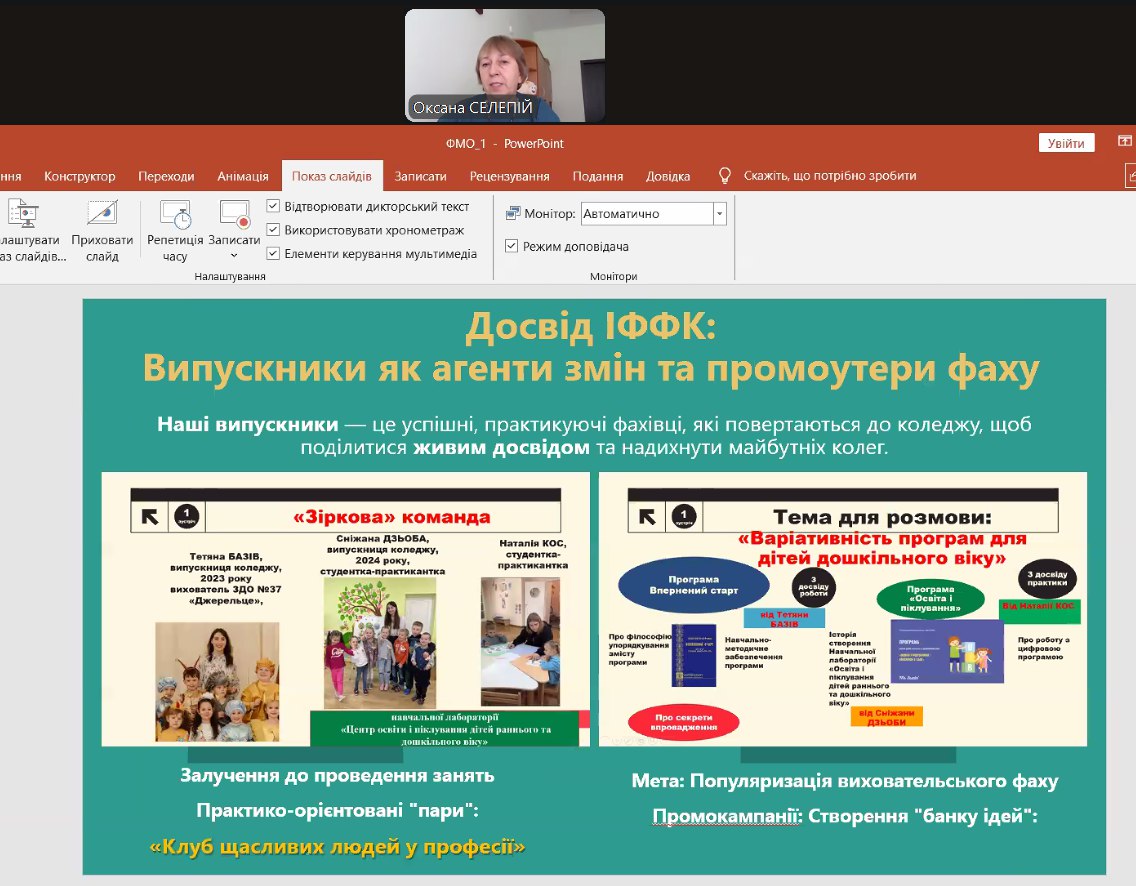The height and width of the screenshot is (886, 1136).
Task: Expand the Записати button dropdown arrow
Action: (x=234, y=256)
